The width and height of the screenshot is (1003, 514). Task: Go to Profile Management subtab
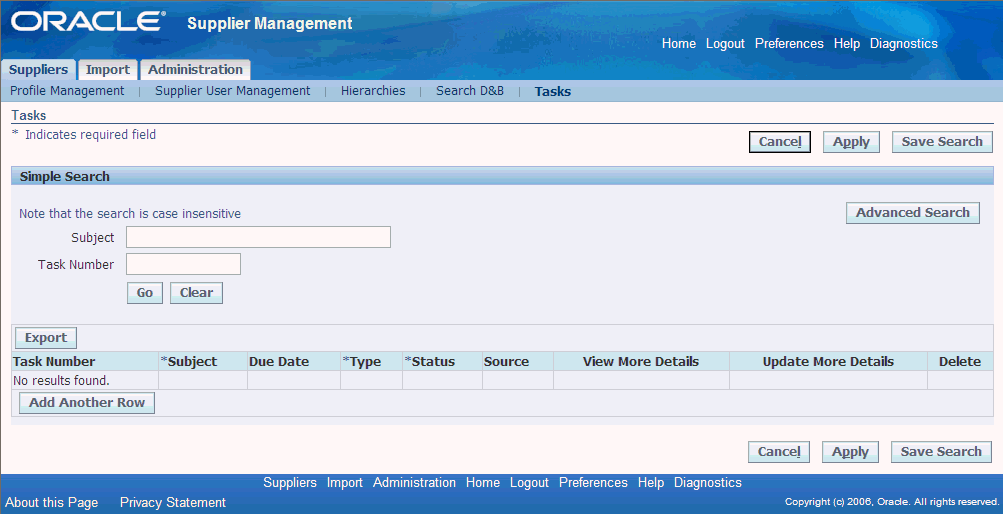[67, 91]
